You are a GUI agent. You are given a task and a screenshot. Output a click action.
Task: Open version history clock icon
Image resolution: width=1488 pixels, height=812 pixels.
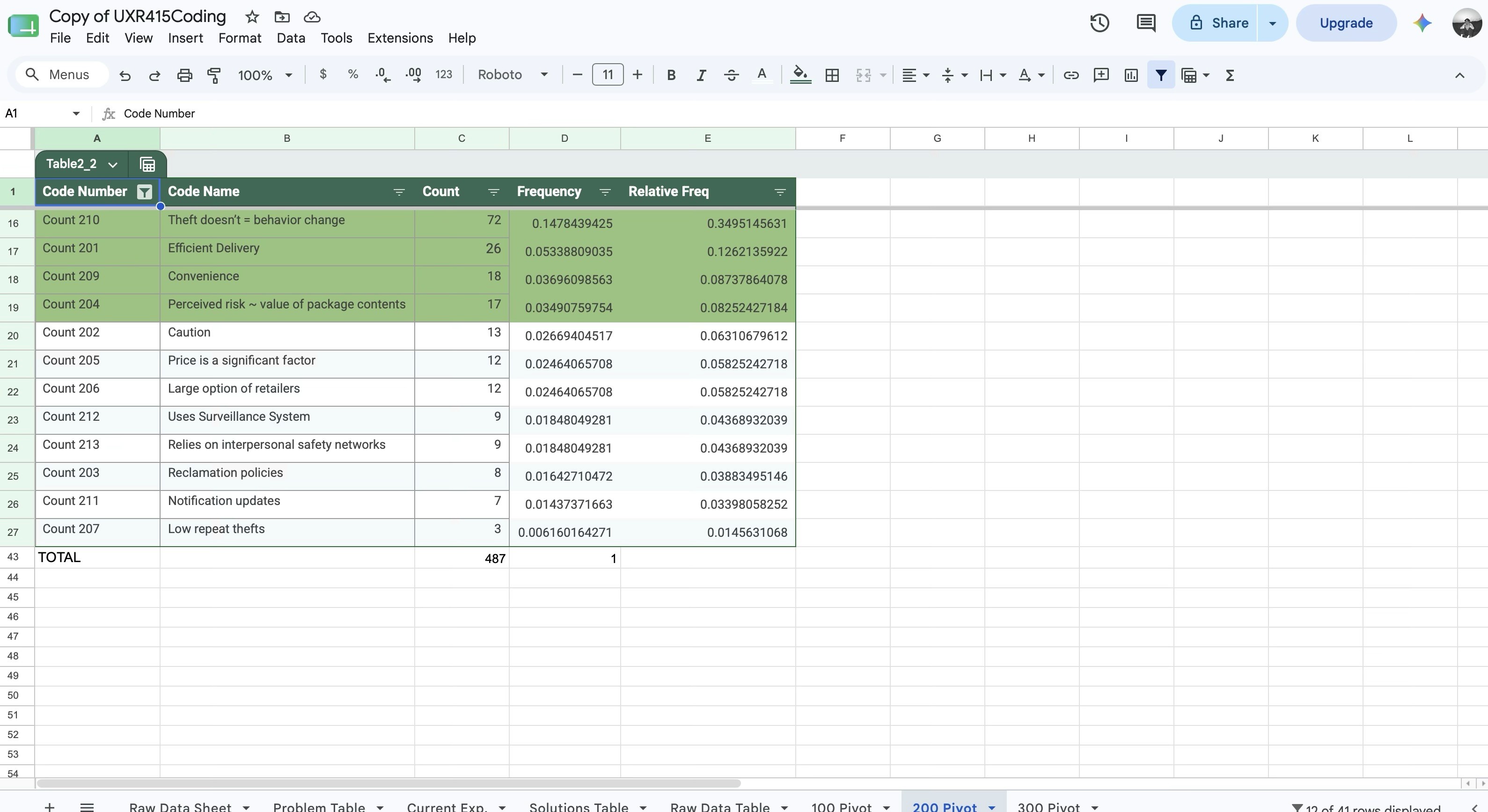1099,23
